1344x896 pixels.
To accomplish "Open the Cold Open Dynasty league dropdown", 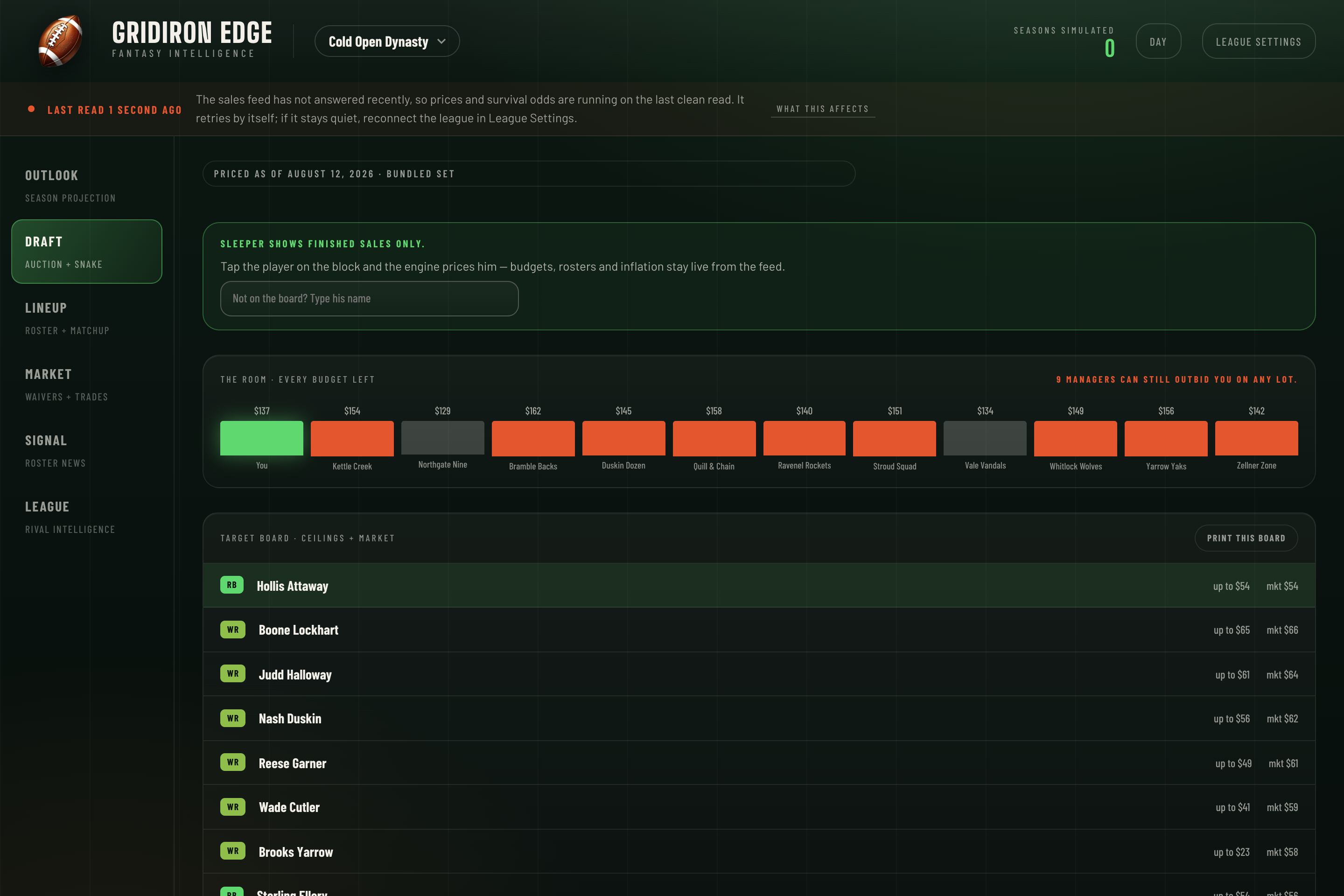I will pyautogui.click(x=387, y=41).
